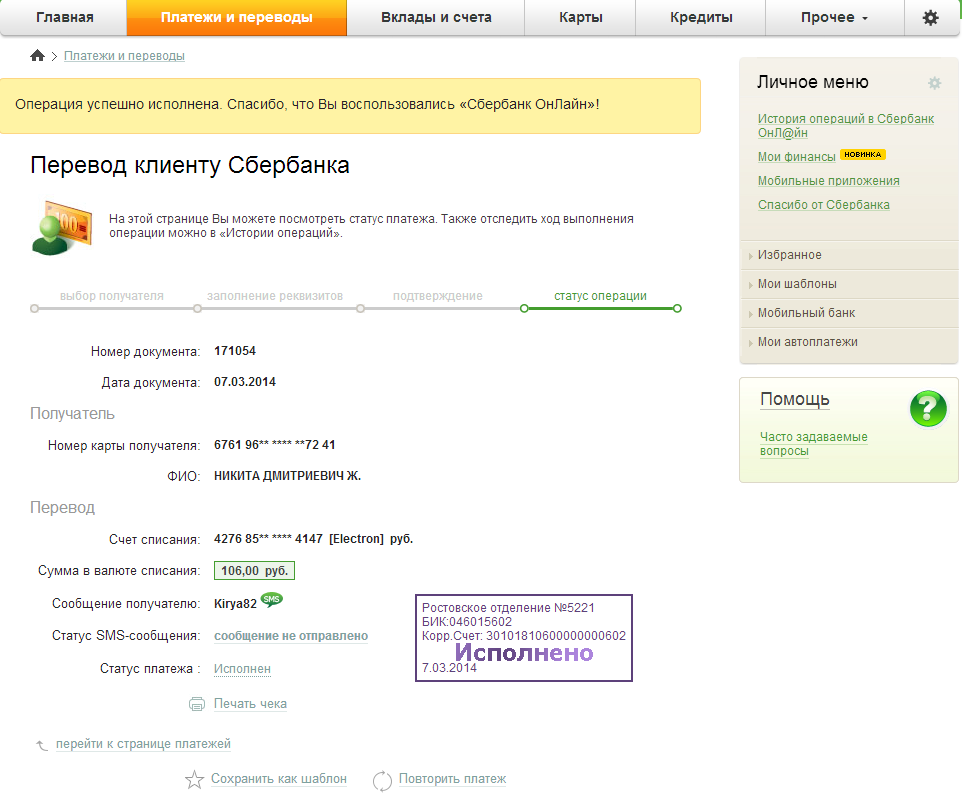Click the message text Kirya82
The width and height of the screenshot is (962, 795).
point(236,604)
